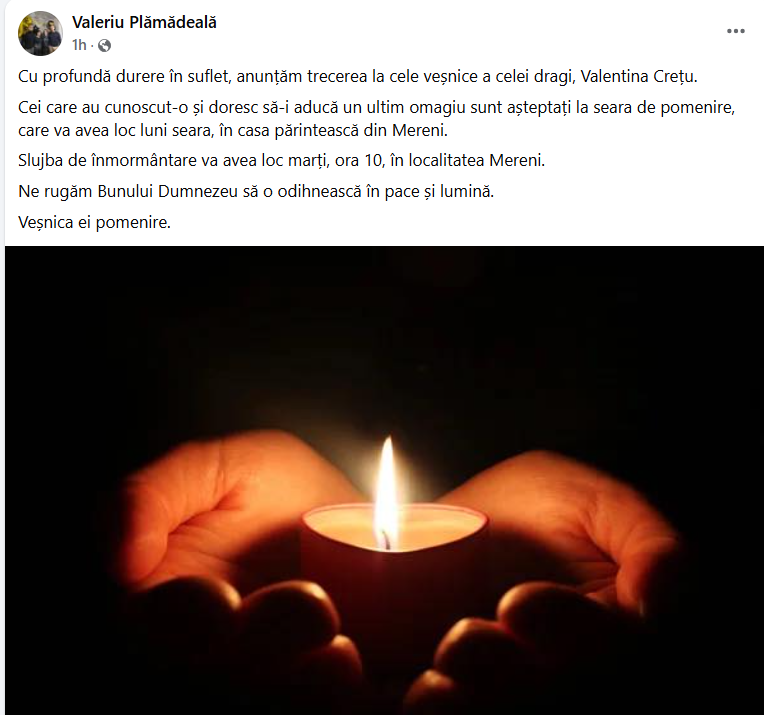Click the globe public audience icon
Image resolution: width=764 pixels, height=715 pixels.
[104, 46]
